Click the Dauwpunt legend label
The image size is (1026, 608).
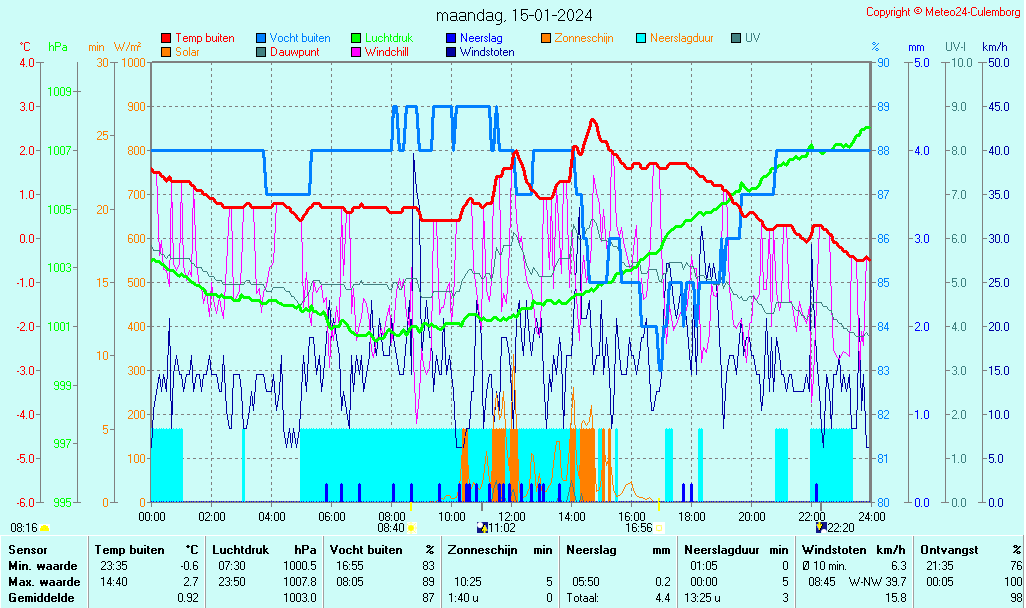click(x=295, y=52)
